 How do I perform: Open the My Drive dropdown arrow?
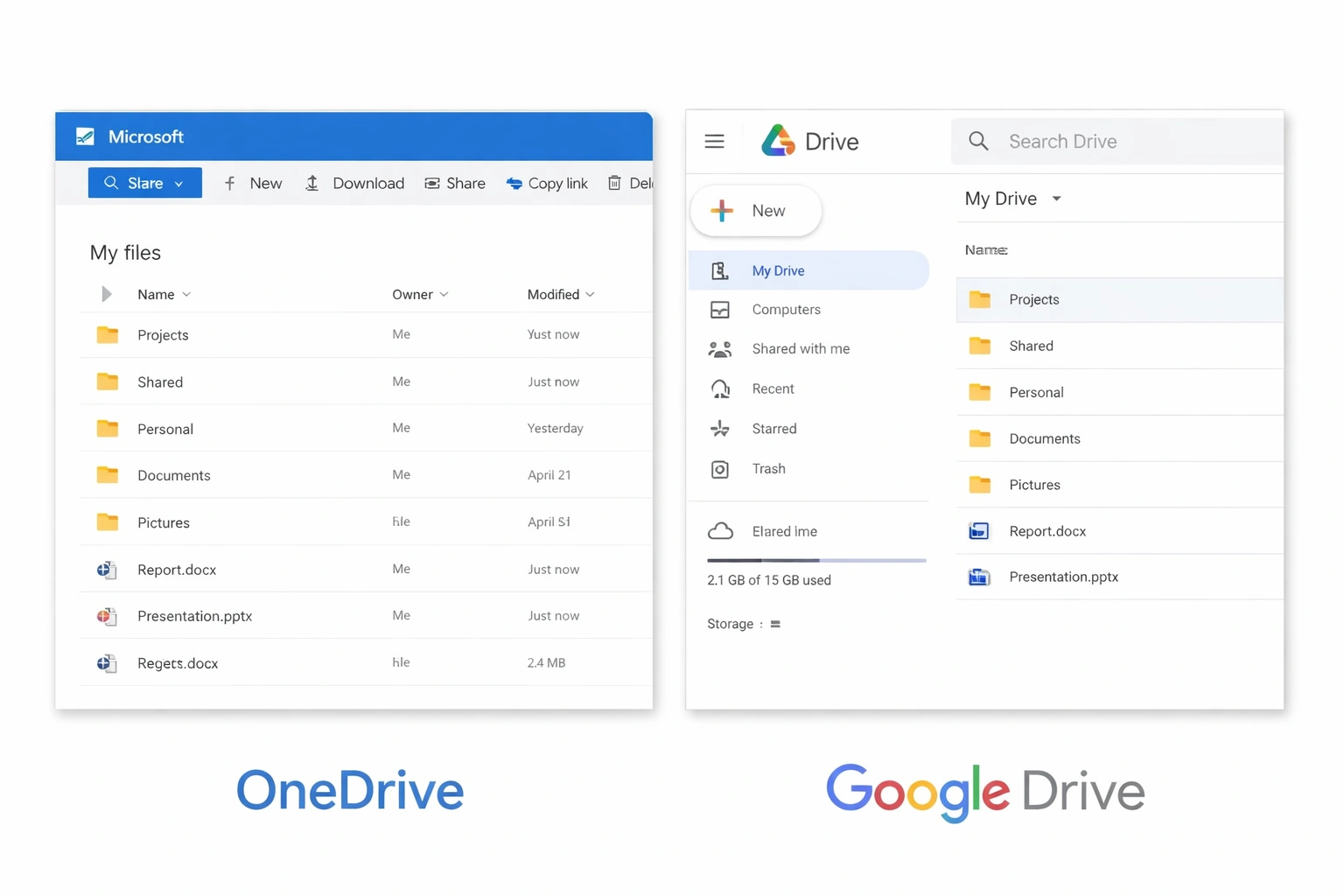pos(1057,199)
